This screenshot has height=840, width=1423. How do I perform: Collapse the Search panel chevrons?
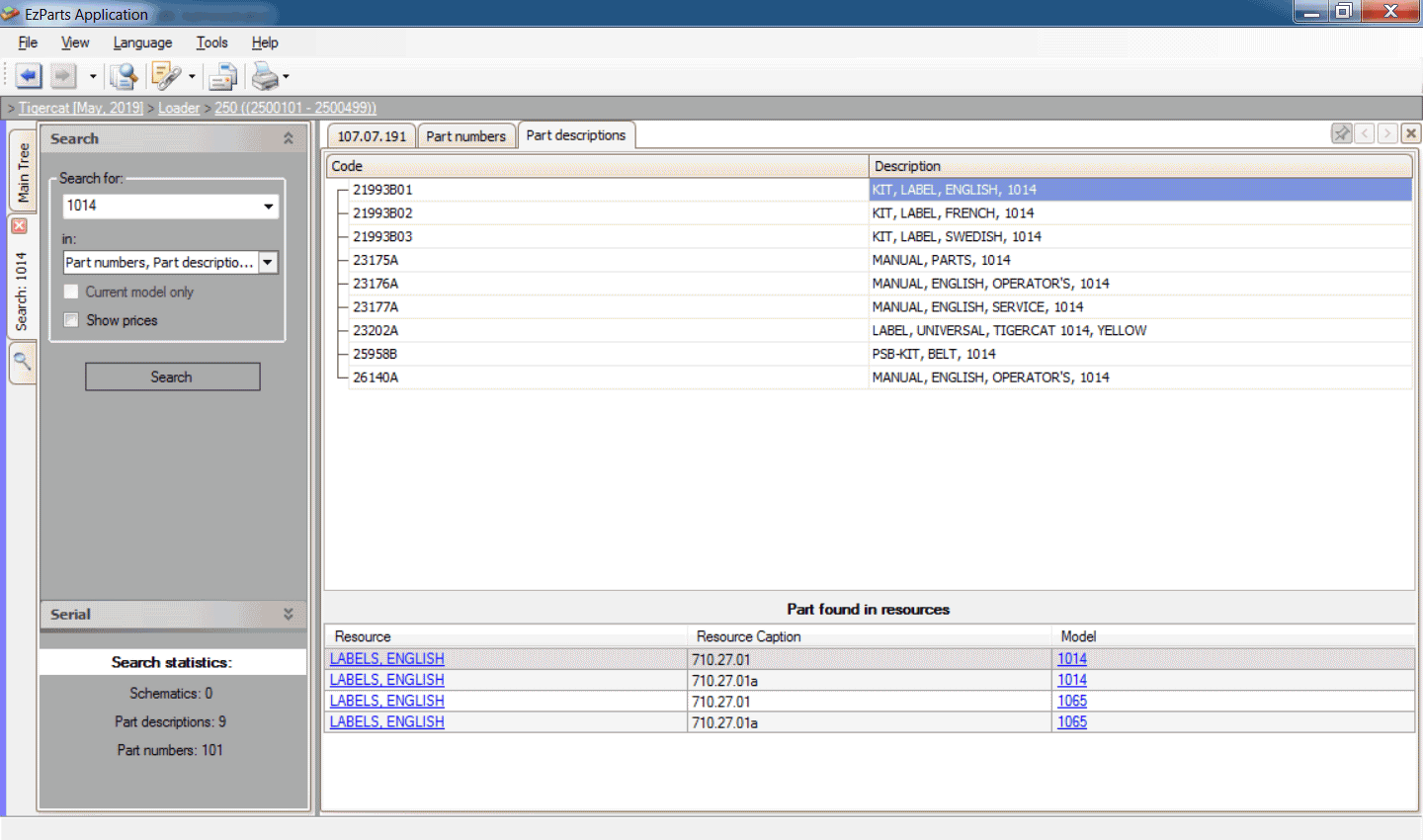289,138
